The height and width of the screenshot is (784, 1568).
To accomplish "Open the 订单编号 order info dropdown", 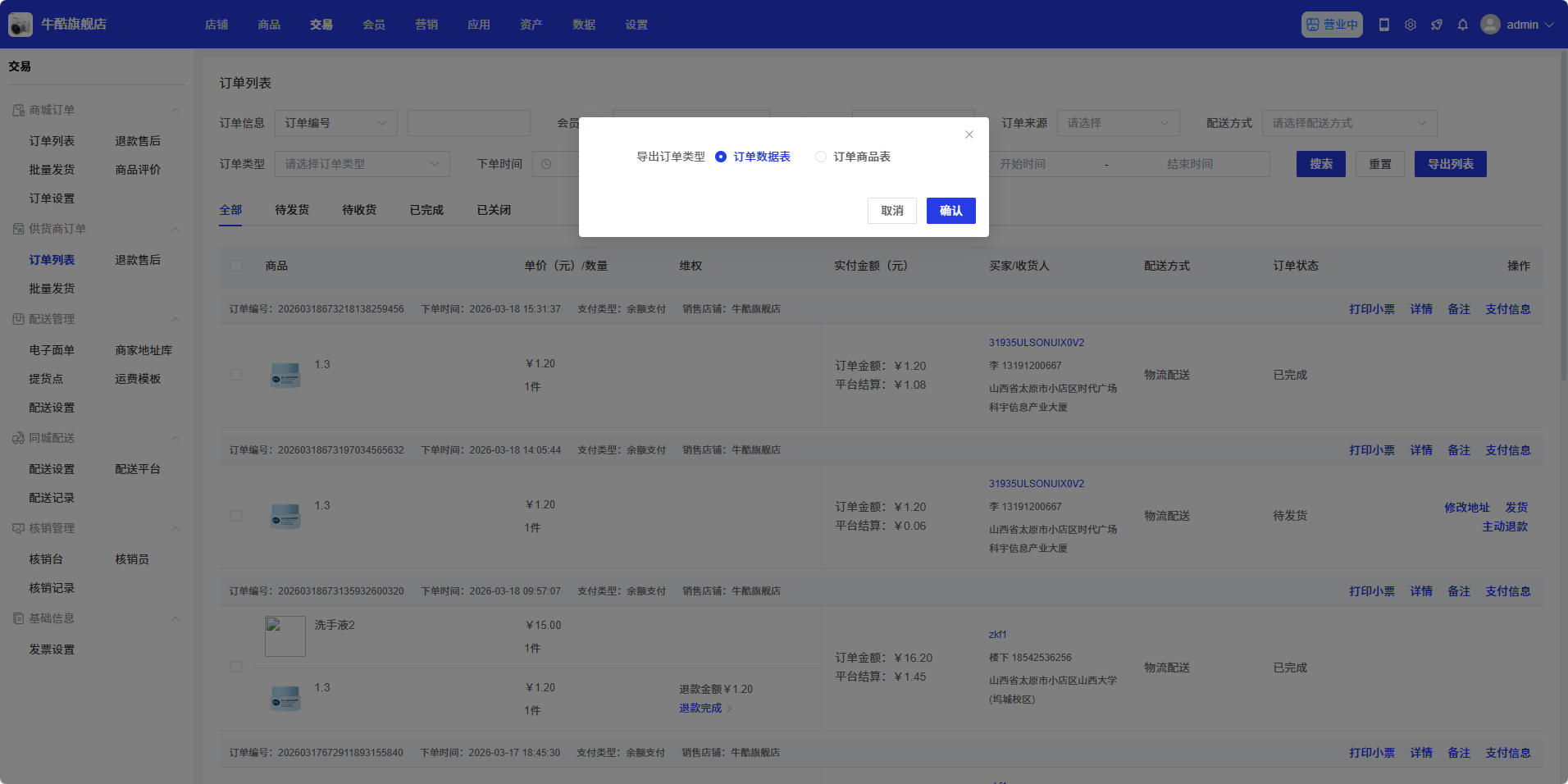I will tap(335, 123).
